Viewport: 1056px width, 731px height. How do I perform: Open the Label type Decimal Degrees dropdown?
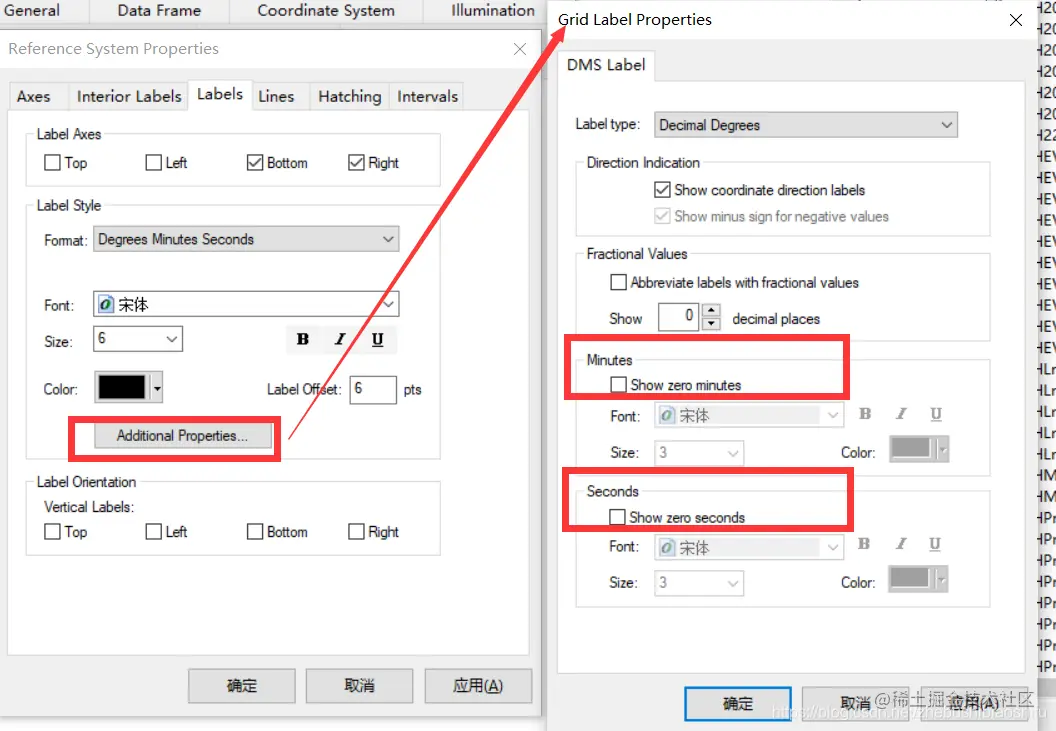(805, 125)
